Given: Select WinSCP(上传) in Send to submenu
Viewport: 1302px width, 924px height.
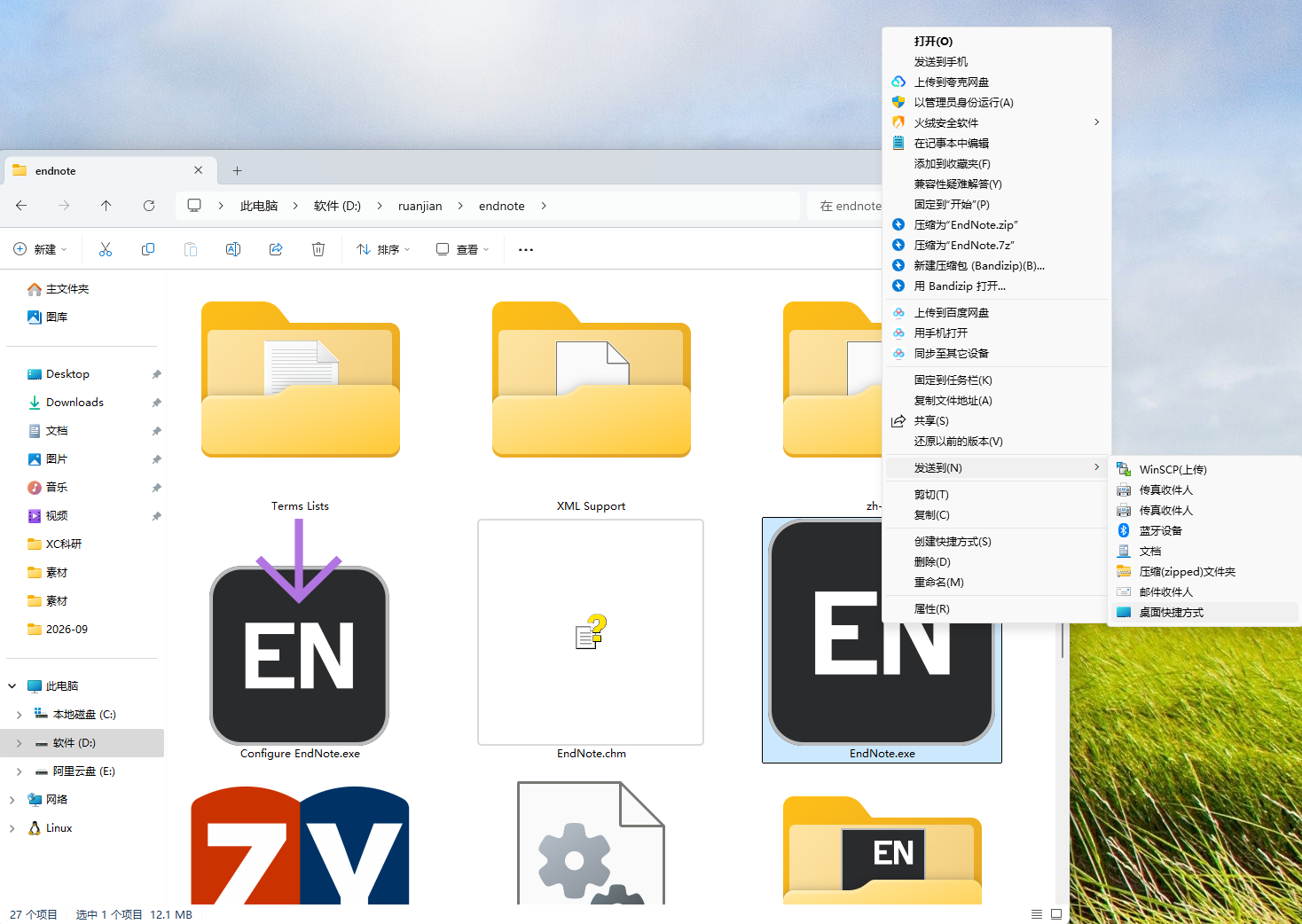Looking at the screenshot, I should coord(1204,469).
